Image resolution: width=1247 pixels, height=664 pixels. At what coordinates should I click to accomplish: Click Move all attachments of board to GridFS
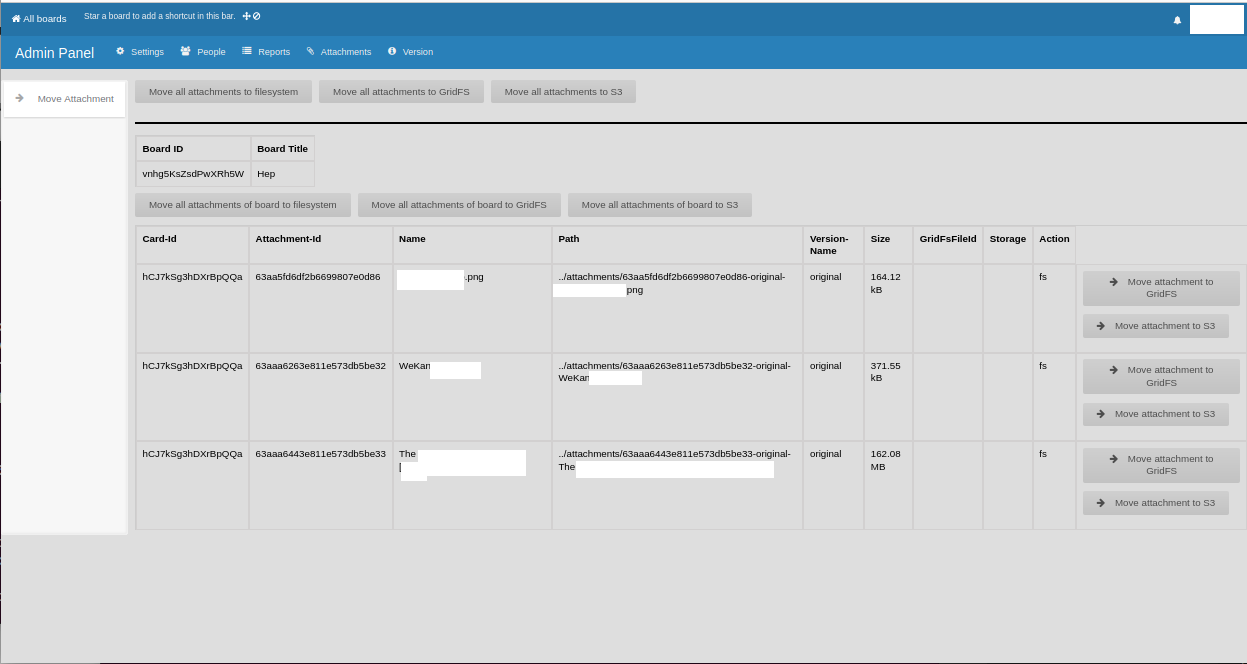click(x=459, y=205)
